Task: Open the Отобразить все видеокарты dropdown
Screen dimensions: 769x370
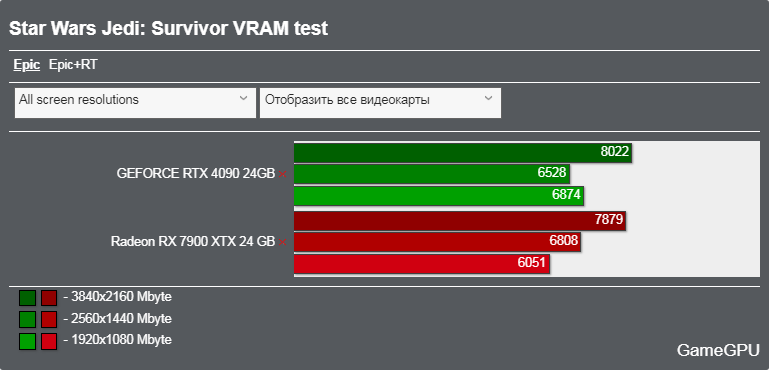Action: pyautogui.click(x=380, y=103)
